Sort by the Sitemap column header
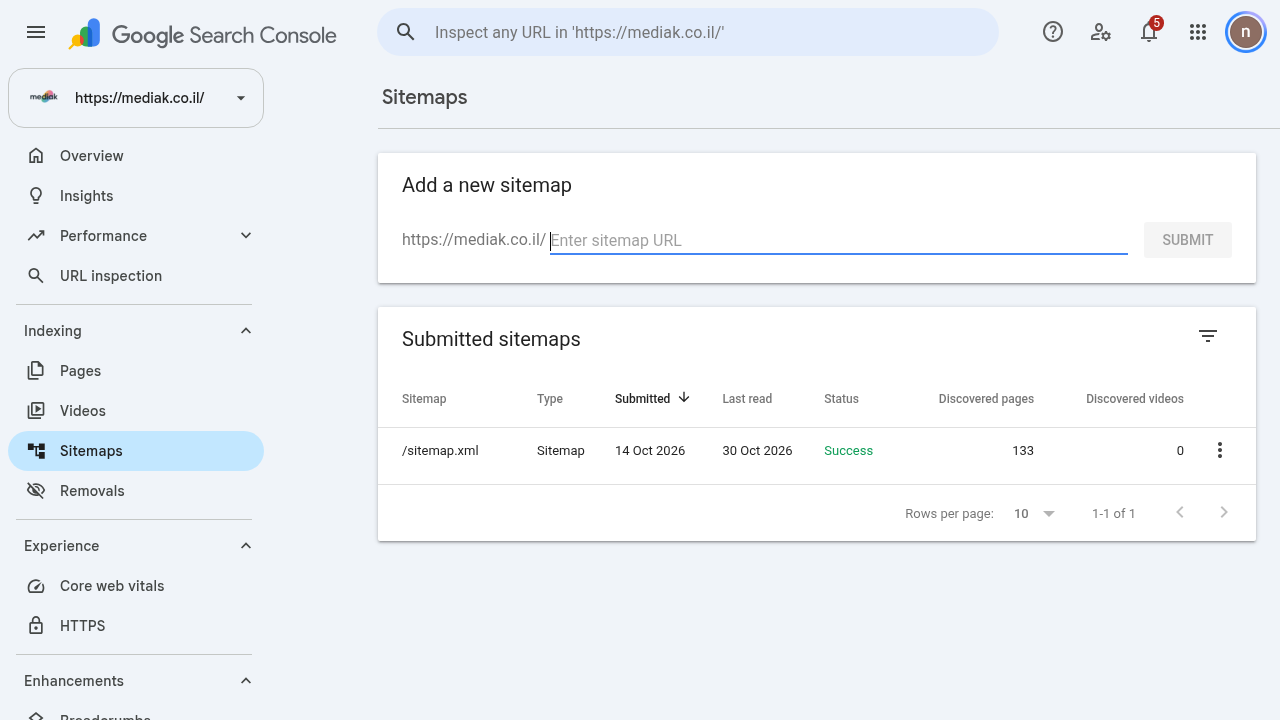Viewport: 1280px width, 720px height. point(424,399)
